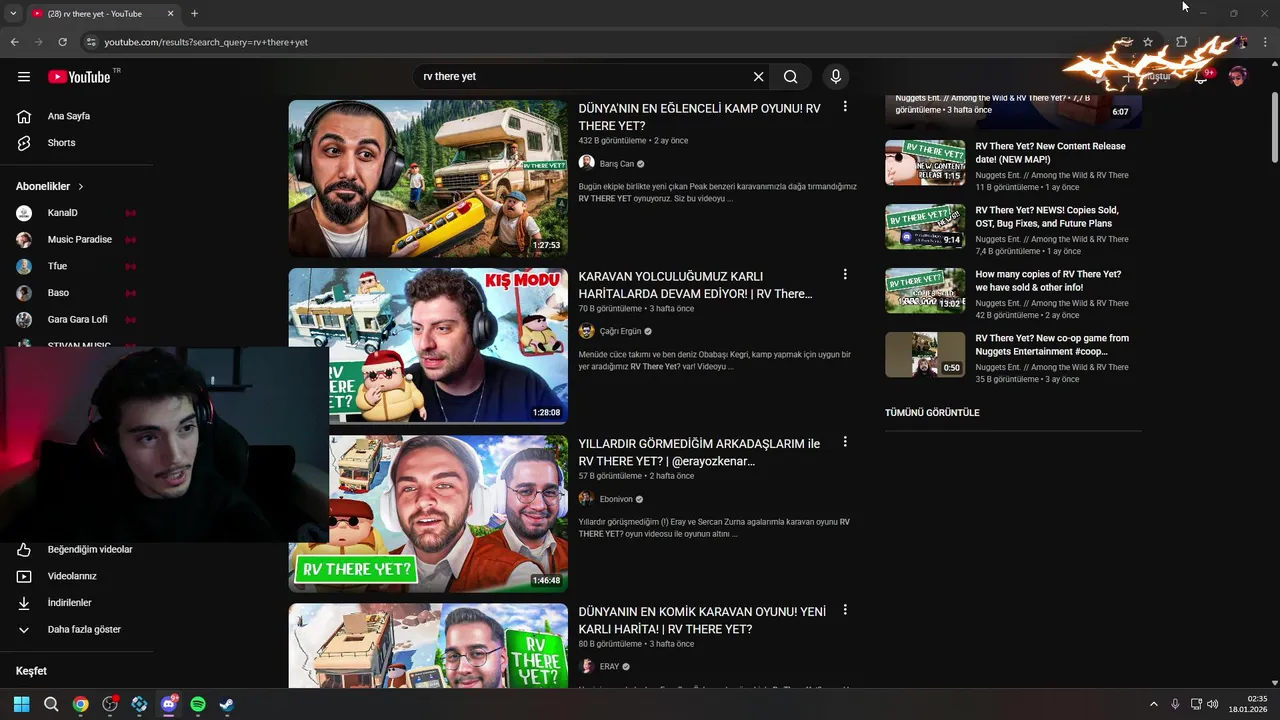
Task: Open Chrome extensions puzzle icon
Action: point(1181,42)
